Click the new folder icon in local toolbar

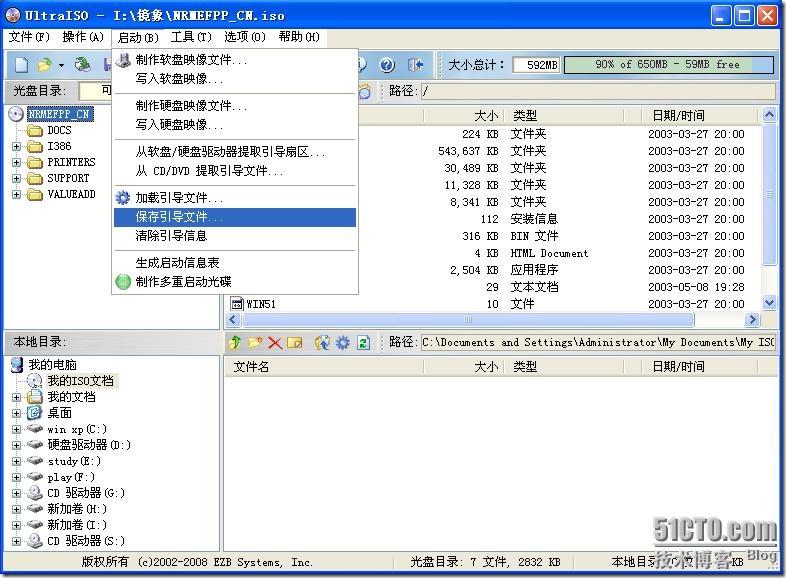click(255, 343)
